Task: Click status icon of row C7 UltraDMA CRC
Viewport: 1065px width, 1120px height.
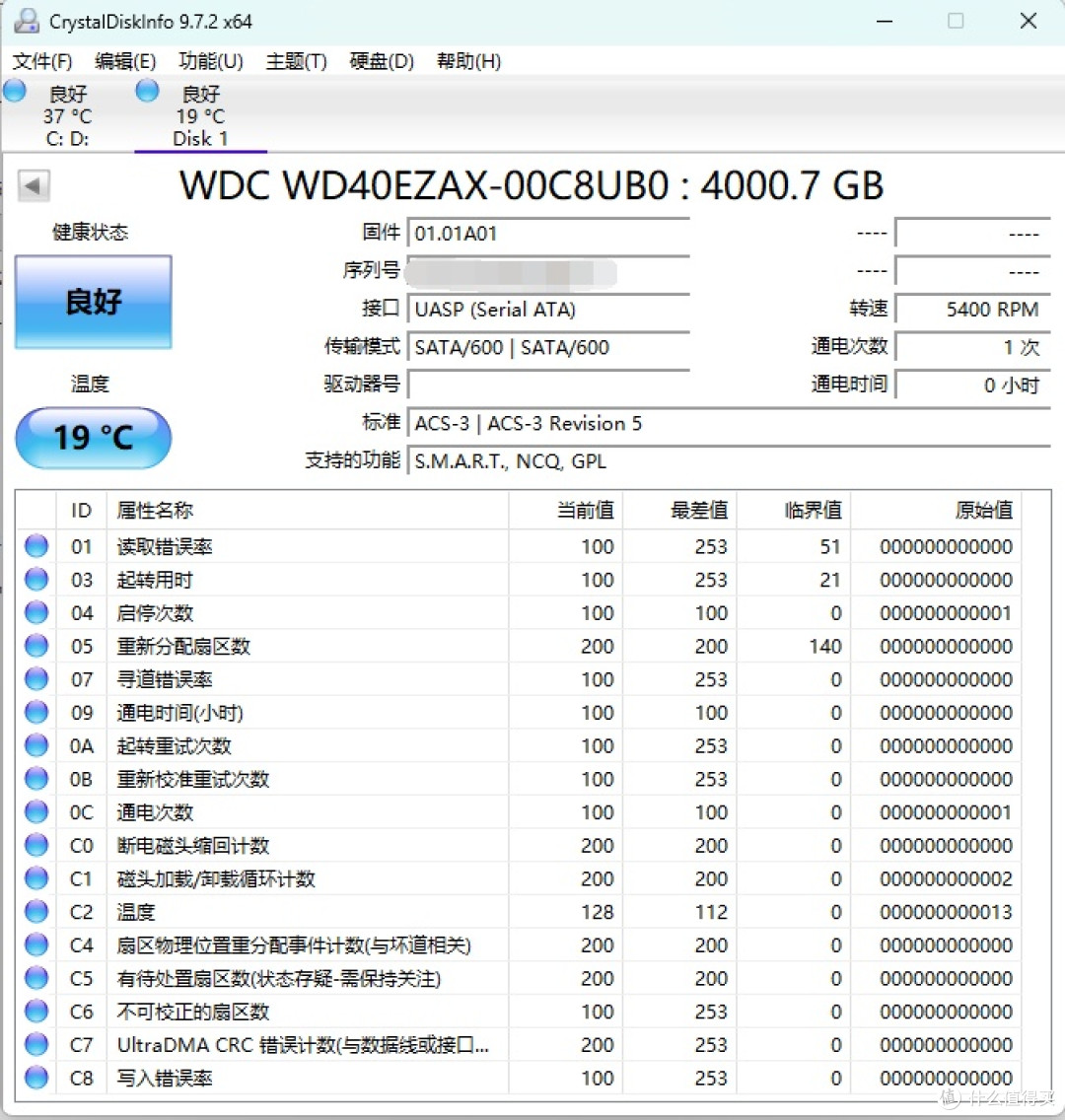Action: pos(36,1044)
